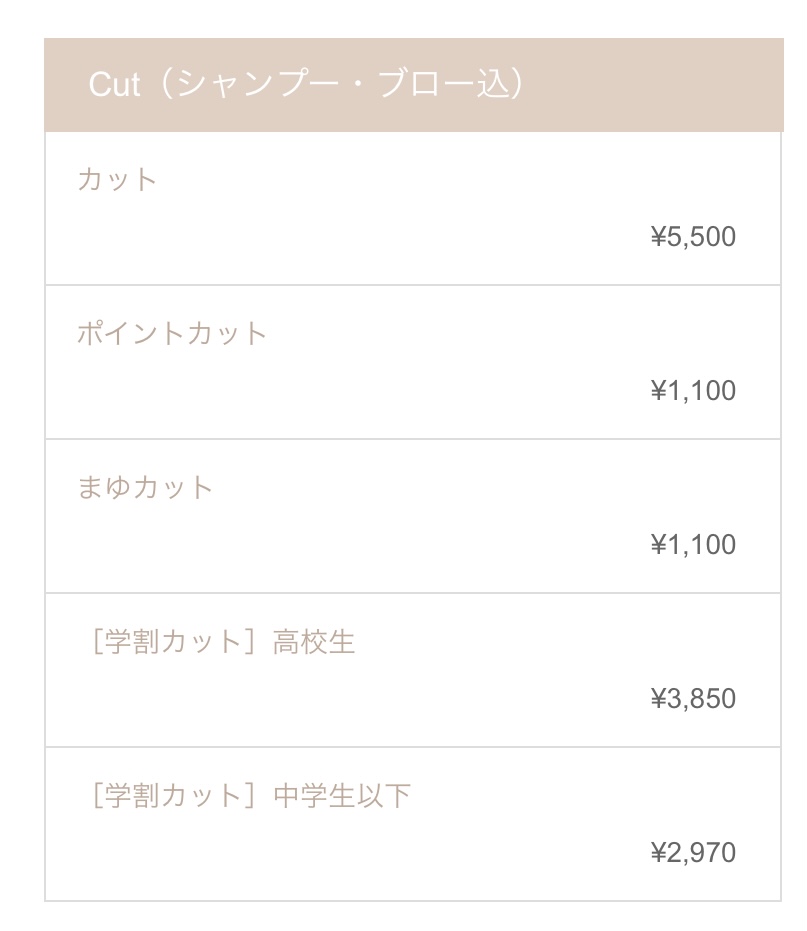This screenshot has height=931, width=807.
Task: Click the Cut（シャンプー・ブロー込）header
Action: pyautogui.click(x=414, y=84)
